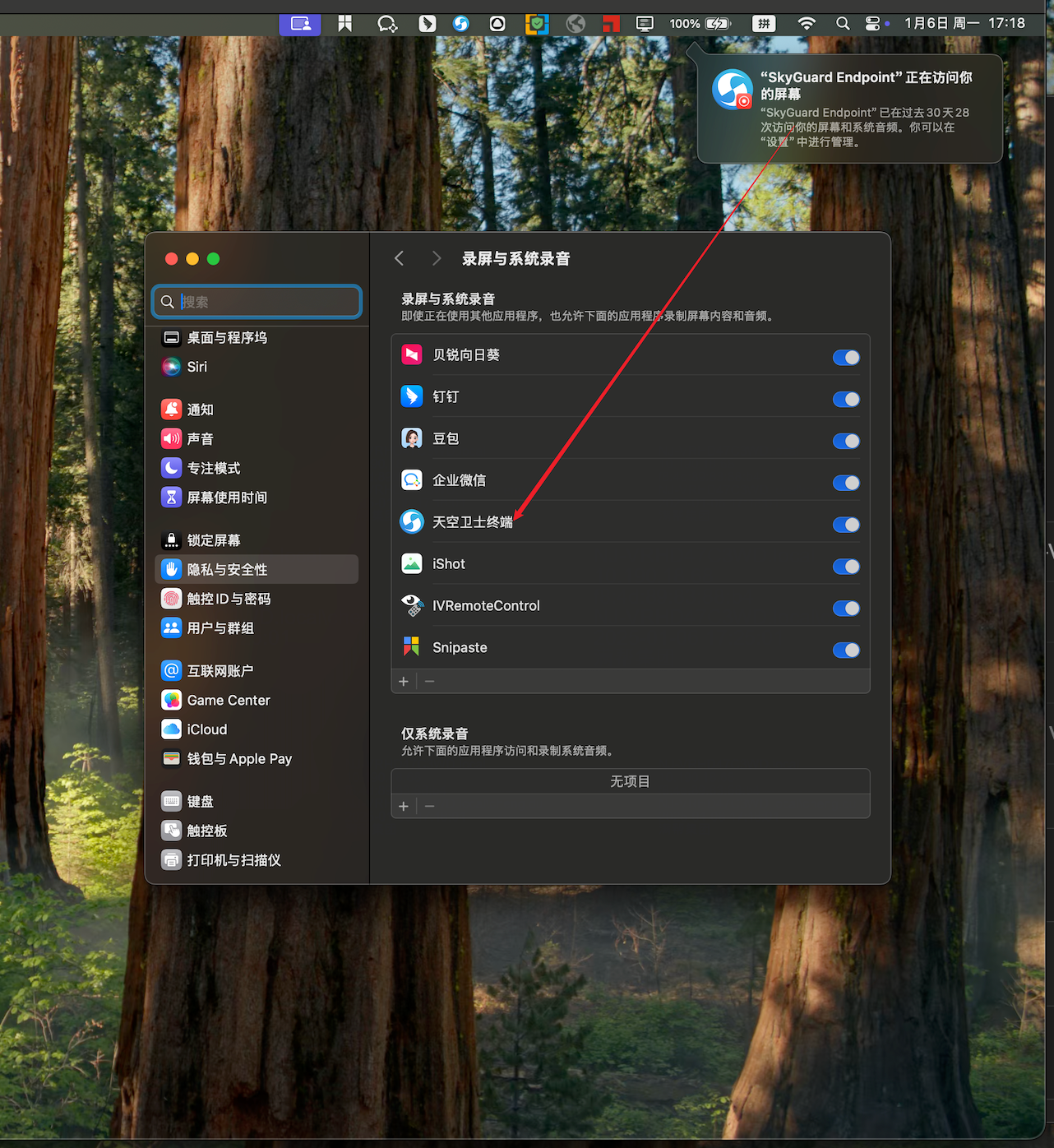Click the IVRemoteControl app icon
This screenshot has width=1054, height=1148.
tap(412, 606)
